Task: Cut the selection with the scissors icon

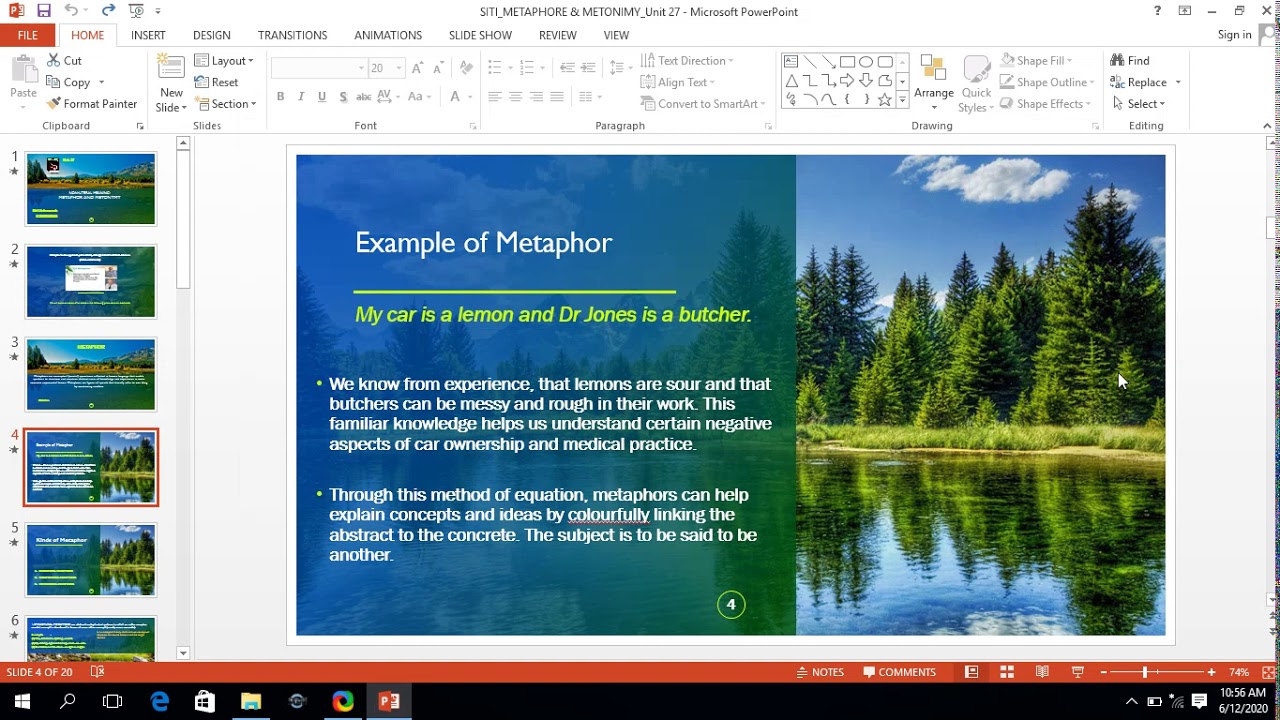Action: 64,61
